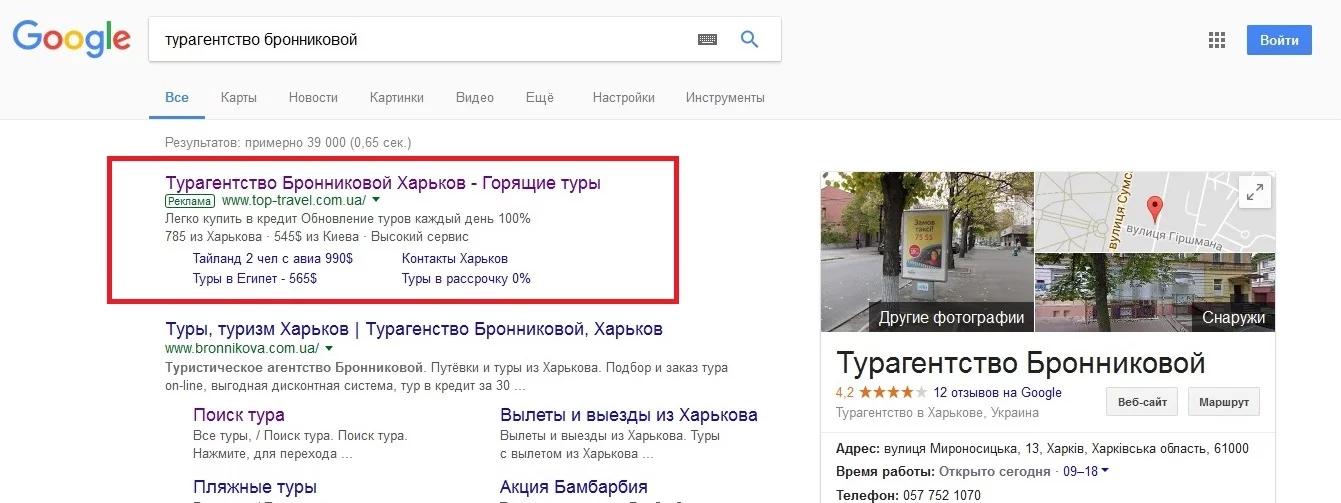Switch to the 'Новости' tab

313,97
